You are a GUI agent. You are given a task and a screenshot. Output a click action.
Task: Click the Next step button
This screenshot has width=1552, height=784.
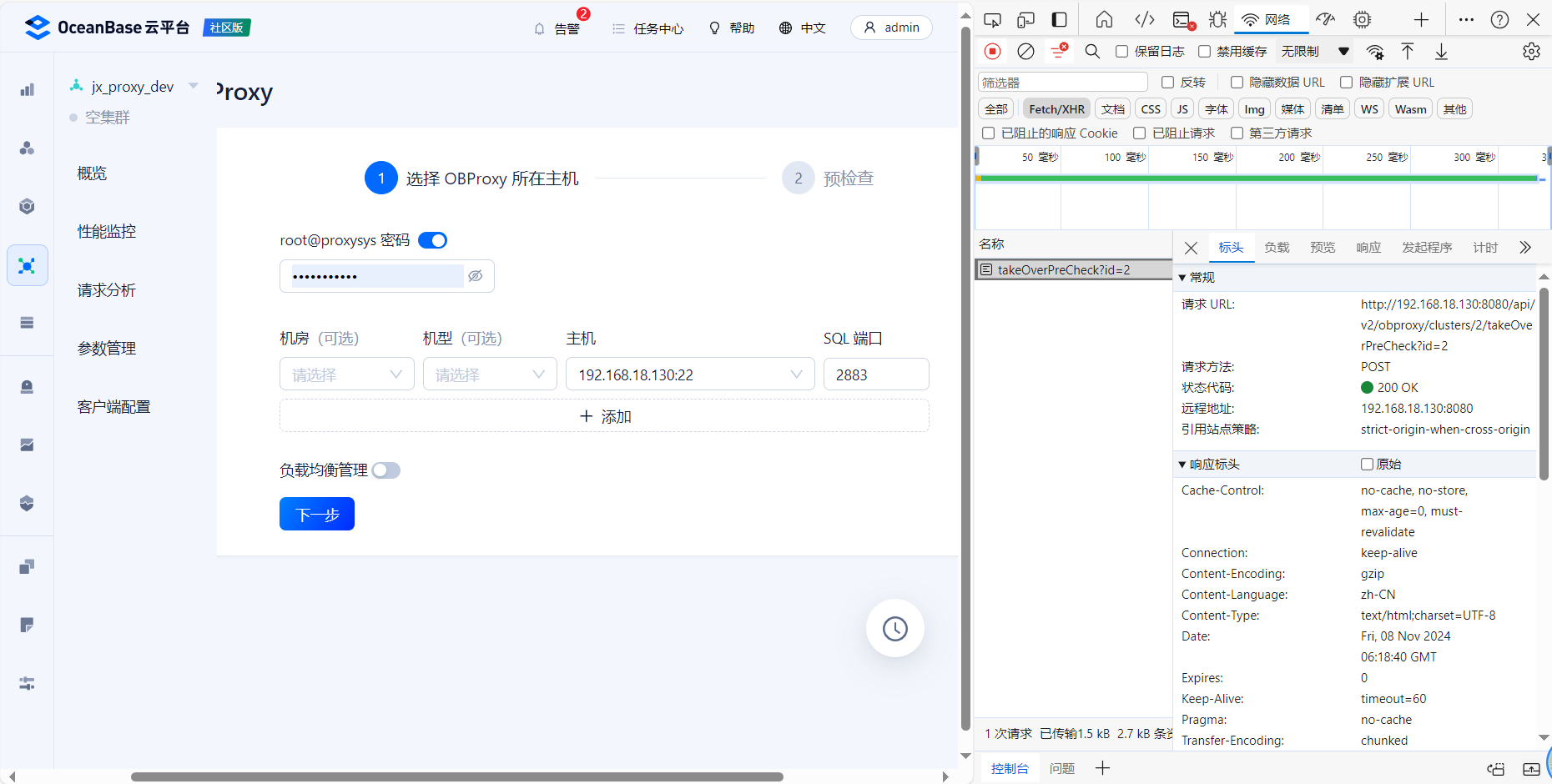[317, 514]
